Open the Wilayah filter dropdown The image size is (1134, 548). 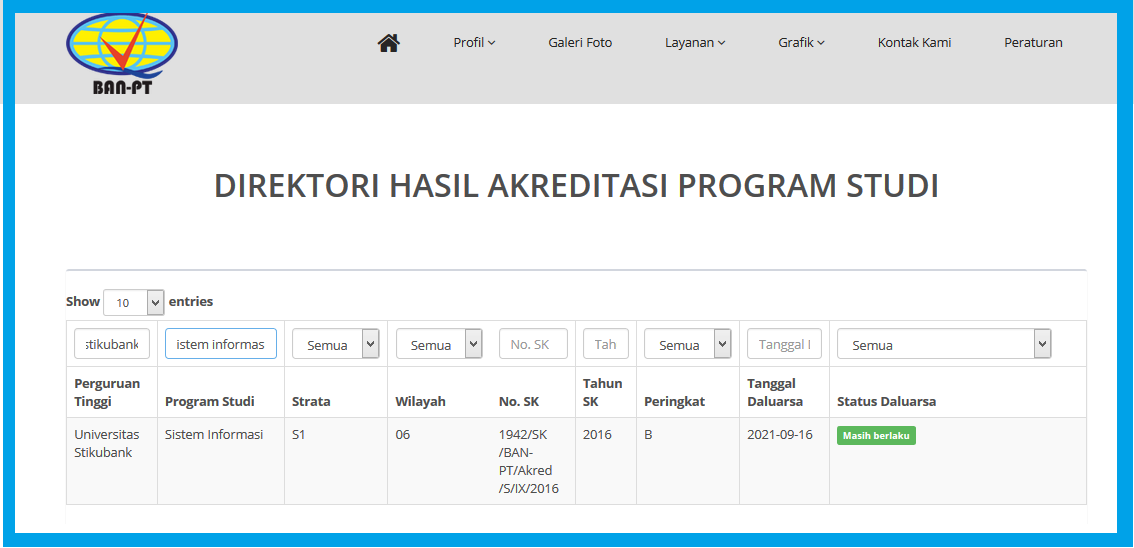tap(439, 344)
